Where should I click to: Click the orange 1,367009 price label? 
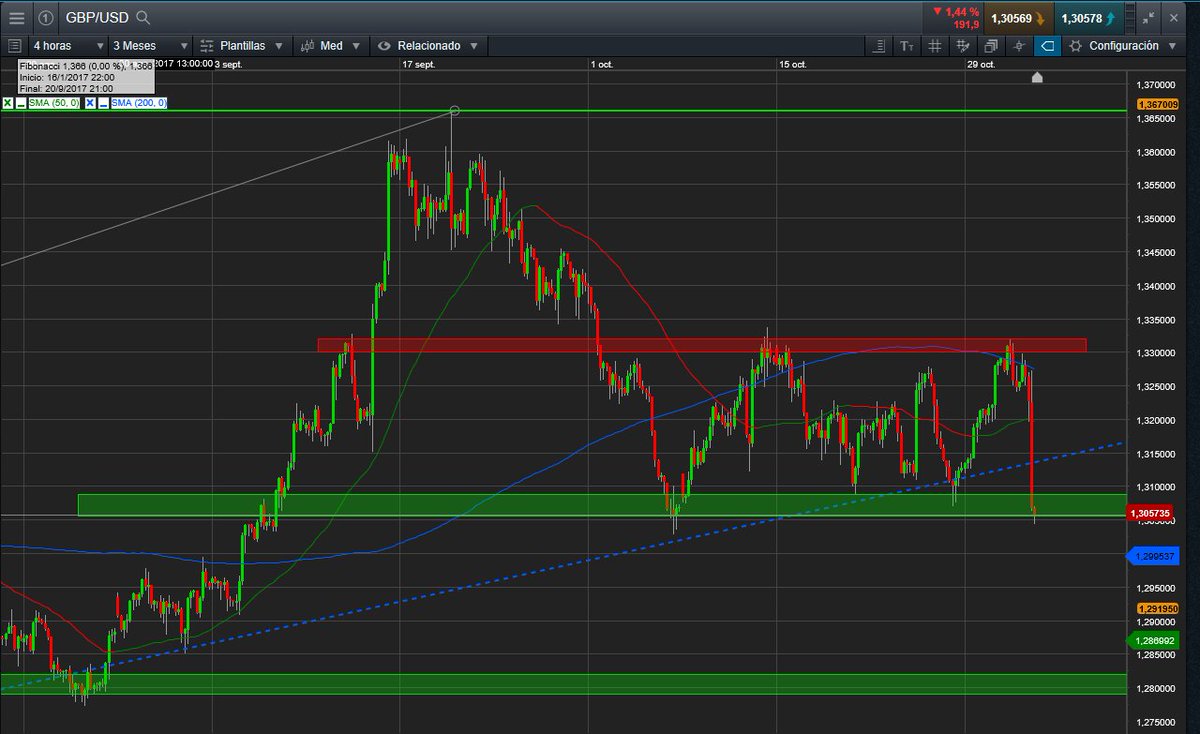[1156, 104]
